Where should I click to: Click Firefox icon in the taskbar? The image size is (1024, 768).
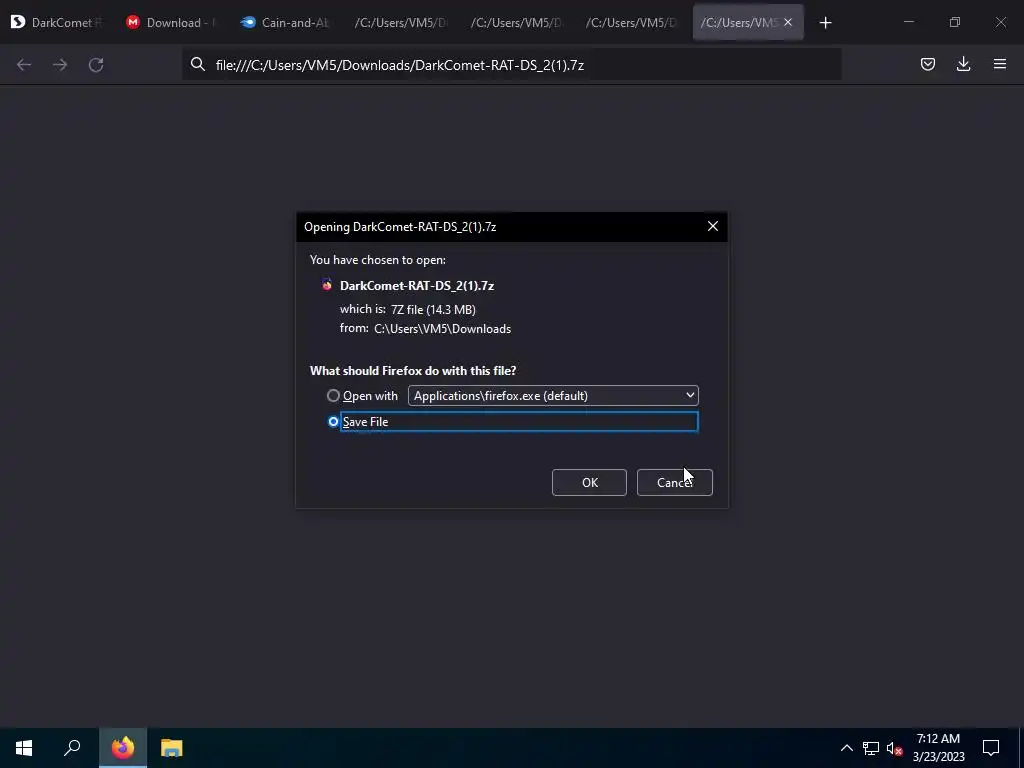pos(123,748)
